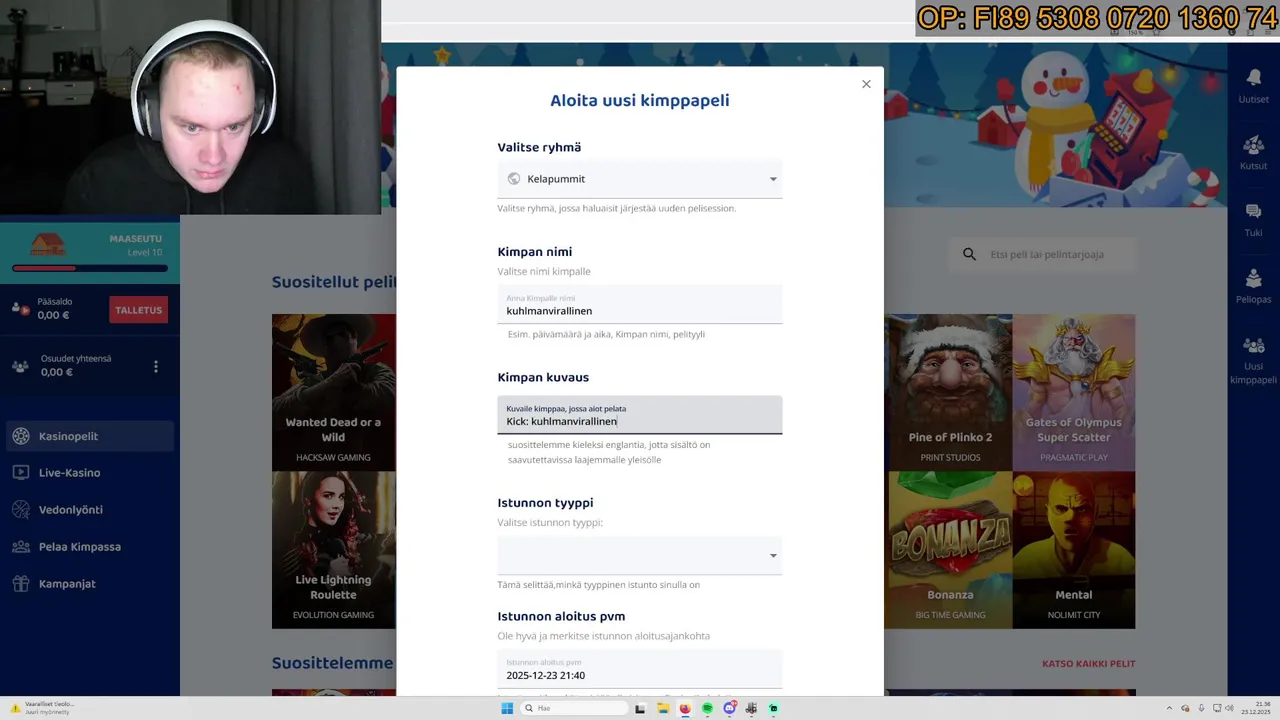
Task: Click the Kampanjat gift icon
Action: pyautogui.click(x=21, y=584)
